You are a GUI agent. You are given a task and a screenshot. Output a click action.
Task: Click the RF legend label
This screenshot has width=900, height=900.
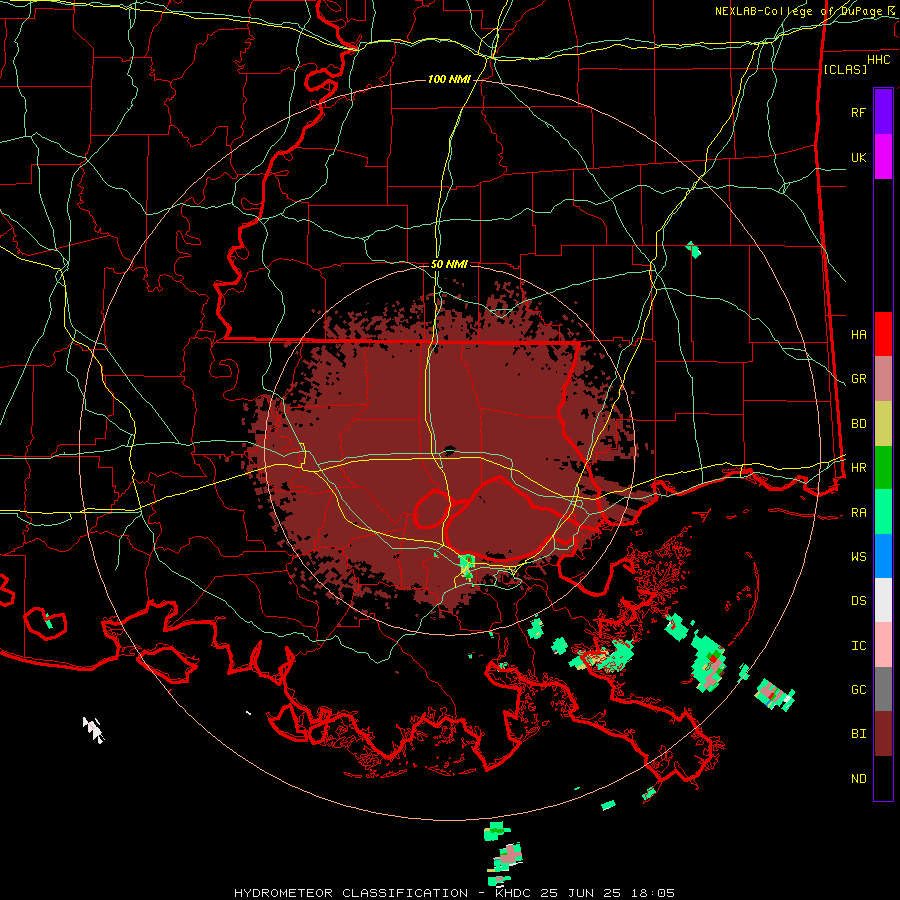tap(858, 112)
